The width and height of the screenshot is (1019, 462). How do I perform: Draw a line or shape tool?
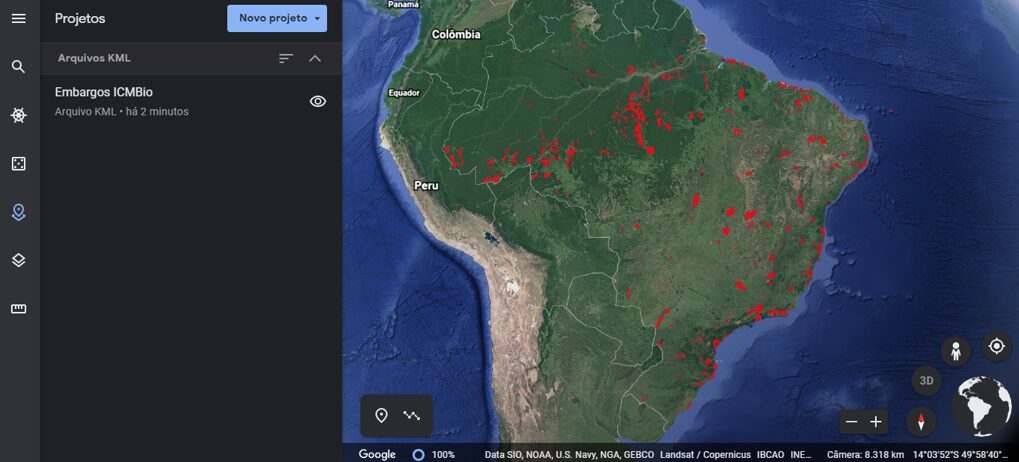coord(412,416)
